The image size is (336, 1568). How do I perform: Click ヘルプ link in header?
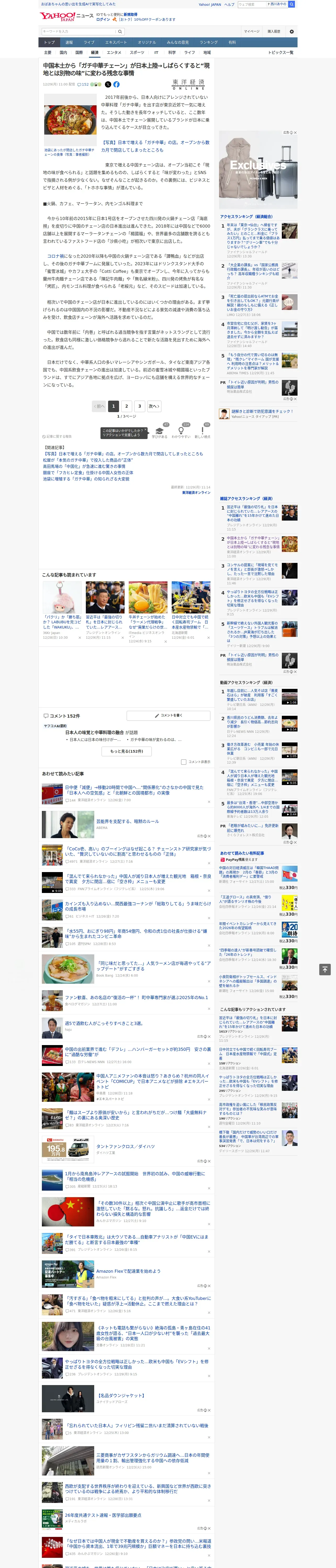229,4
